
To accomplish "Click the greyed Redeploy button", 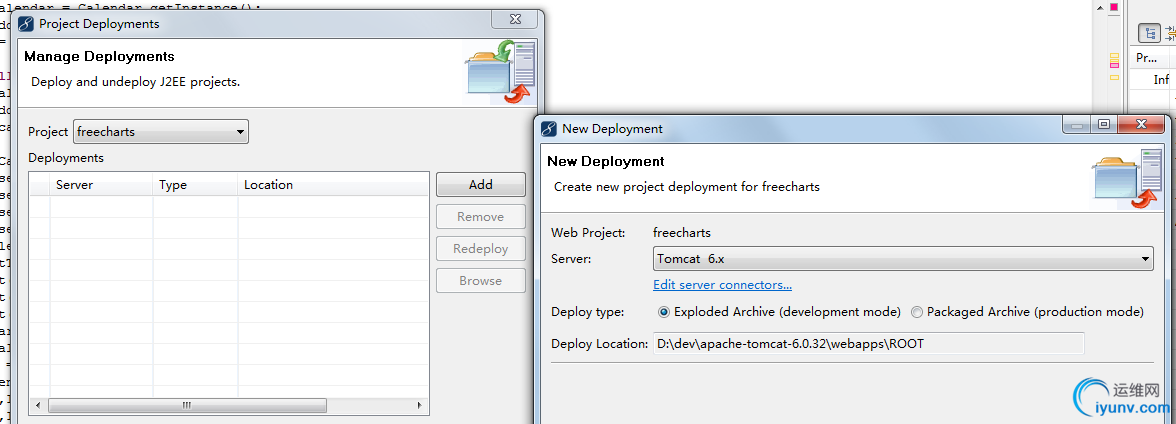I will click(x=481, y=249).
